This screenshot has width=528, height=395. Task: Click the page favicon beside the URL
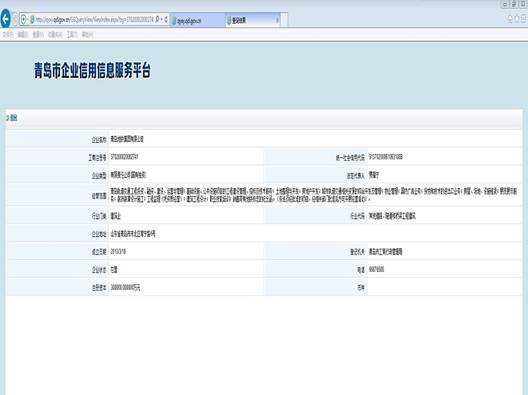point(32,20)
